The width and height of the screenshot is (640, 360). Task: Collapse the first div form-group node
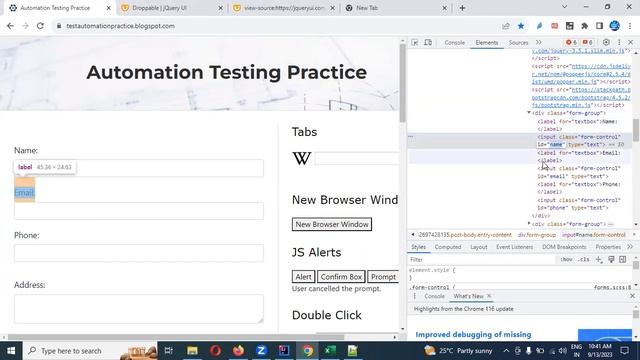(x=529, y=113)
